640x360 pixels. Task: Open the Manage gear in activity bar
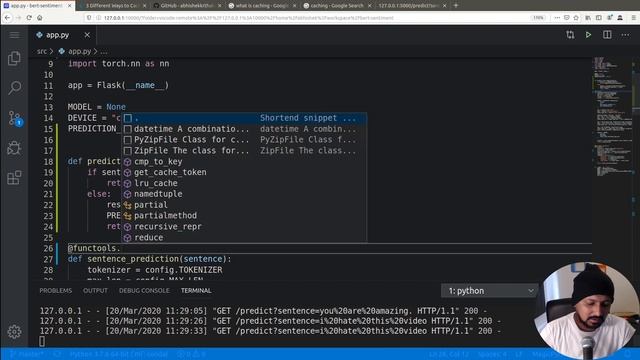(x=14, y=331)
